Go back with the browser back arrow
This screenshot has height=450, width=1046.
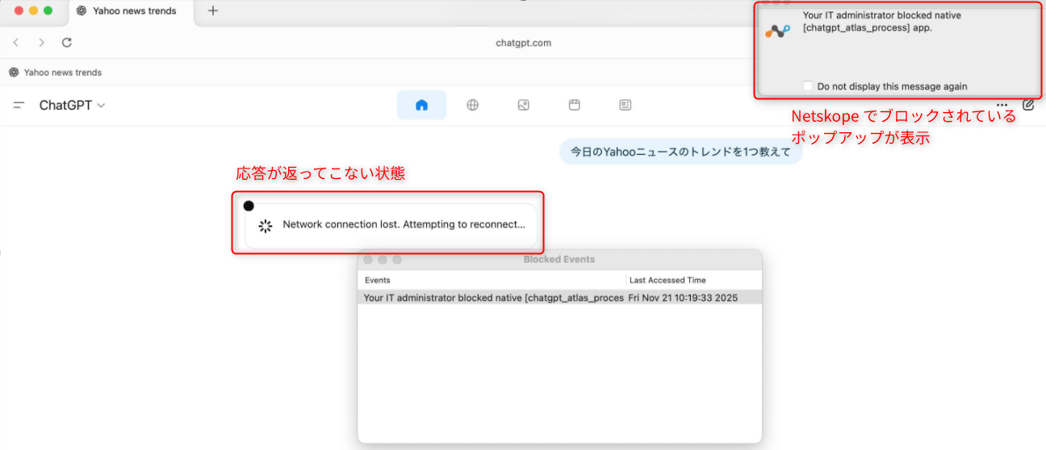pos(16,43)
